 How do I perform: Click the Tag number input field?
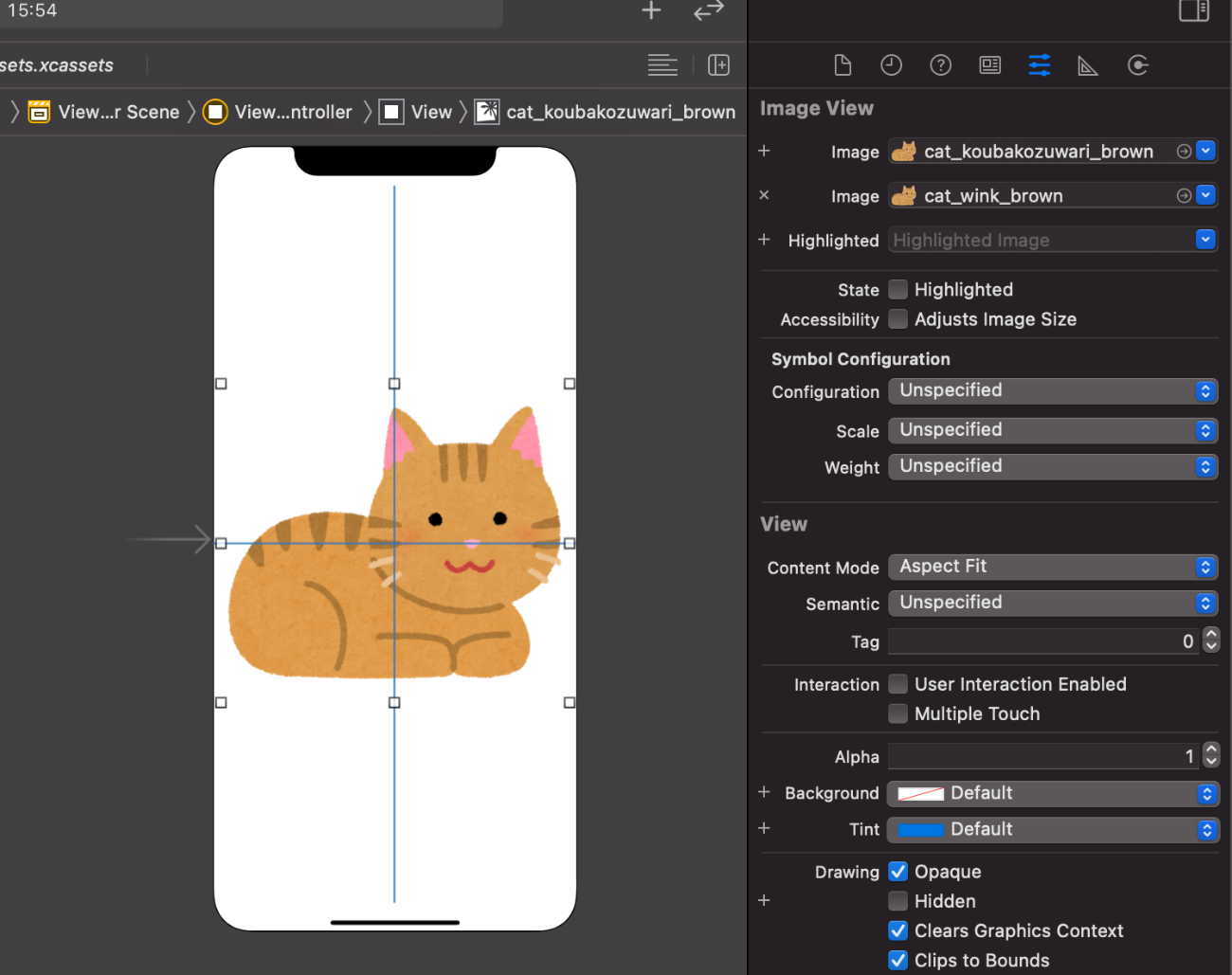point(1042,641)
